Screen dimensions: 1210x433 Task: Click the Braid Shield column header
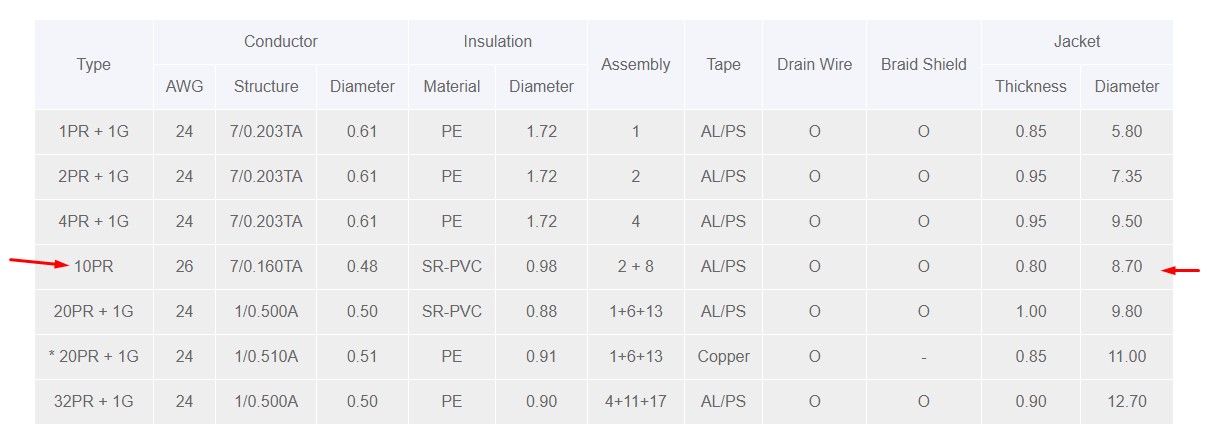pyautogui.click(x=923, y=64)
